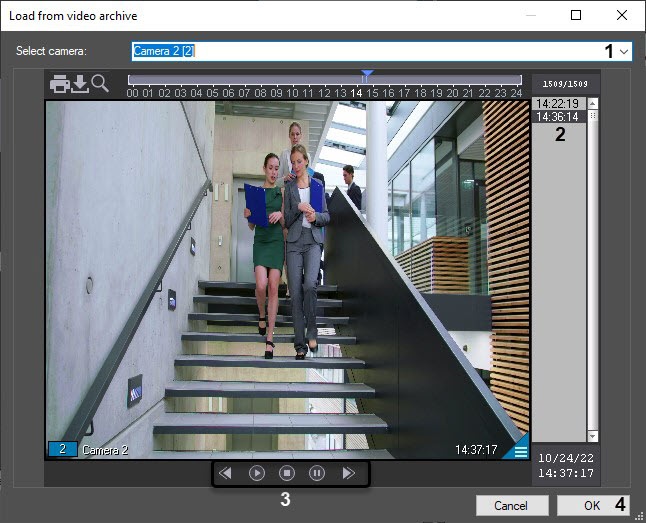Step forward to the next frame
Viewport: 646px width, 523px height.
pos(348,473)
